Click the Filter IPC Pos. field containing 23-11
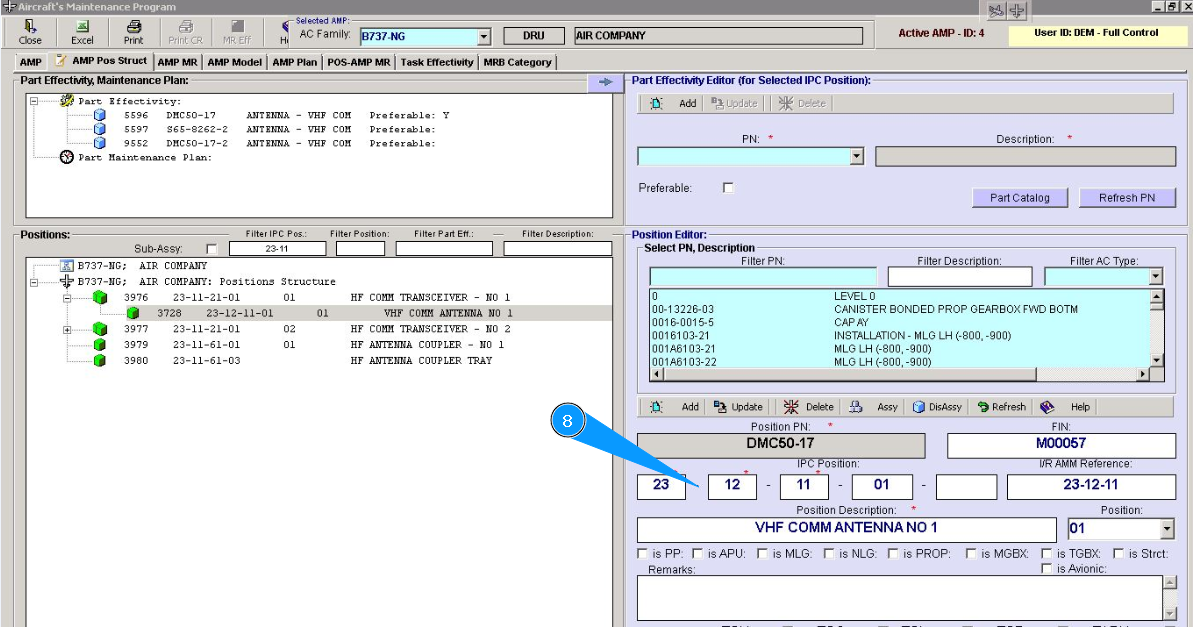The image size is (1193, 629). [277, 249]
